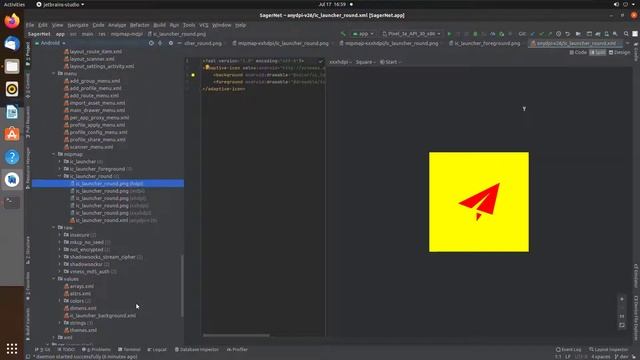Open the Terminal tool window button
Screen dimensions: 640x360
[x=129, y=349]
